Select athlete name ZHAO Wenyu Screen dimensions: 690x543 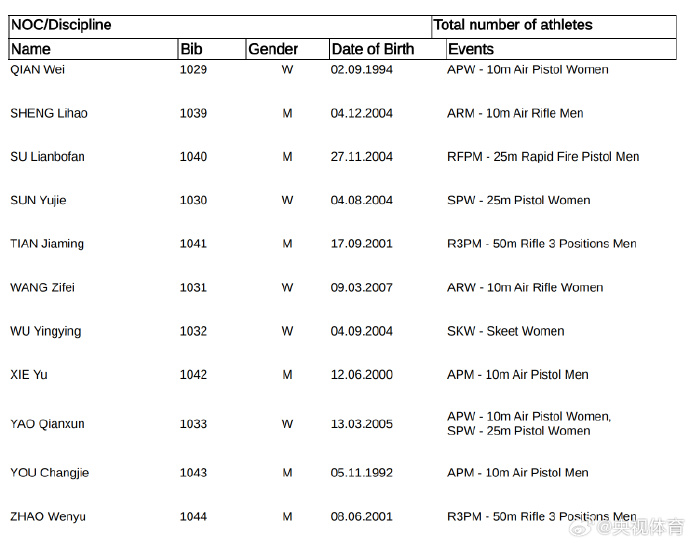click(47, 517)
